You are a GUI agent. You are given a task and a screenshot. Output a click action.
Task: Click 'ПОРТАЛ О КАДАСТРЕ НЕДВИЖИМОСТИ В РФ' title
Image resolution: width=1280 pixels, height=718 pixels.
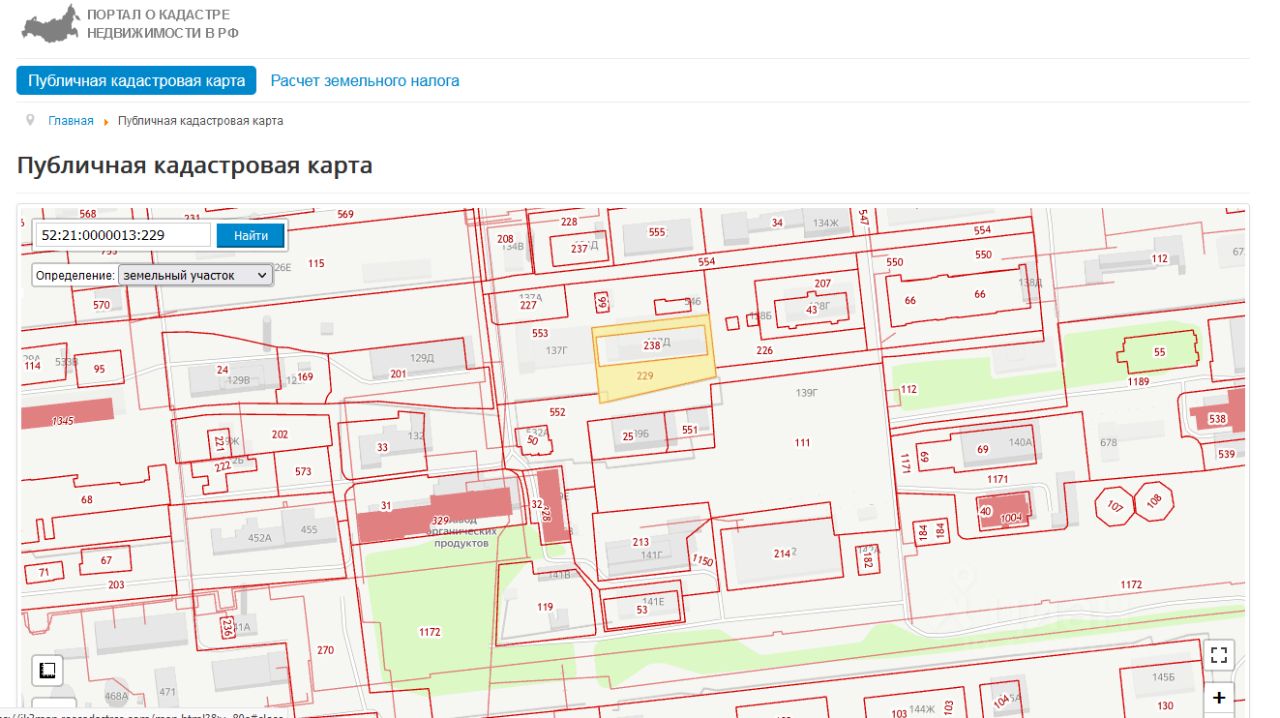pyautogui.click(x=163, y=24)
